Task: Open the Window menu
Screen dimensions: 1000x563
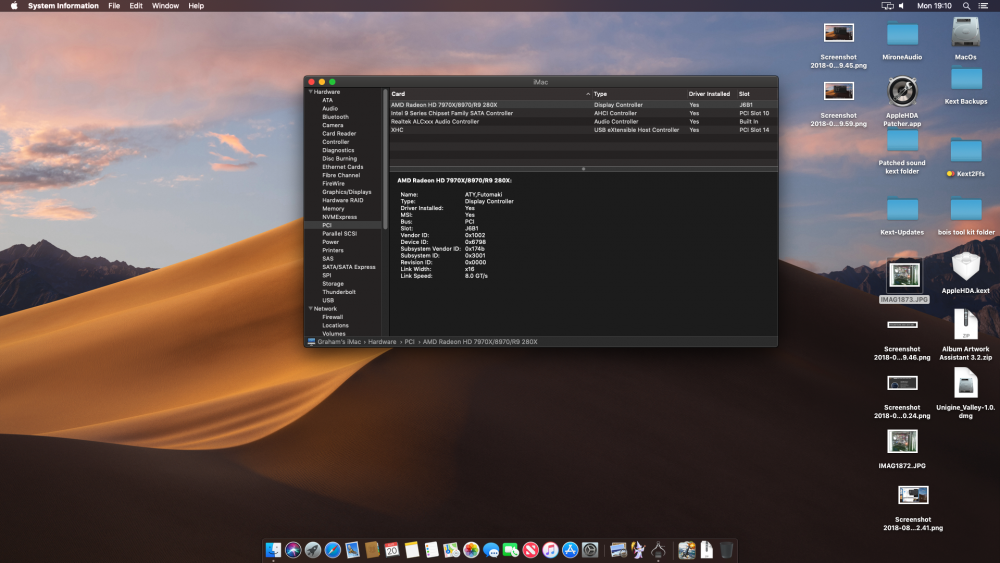Action: point(165,6)
